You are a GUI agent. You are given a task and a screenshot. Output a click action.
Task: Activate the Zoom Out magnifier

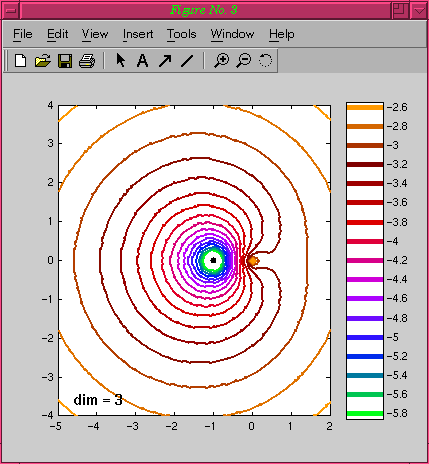click(x=244, y=61)
